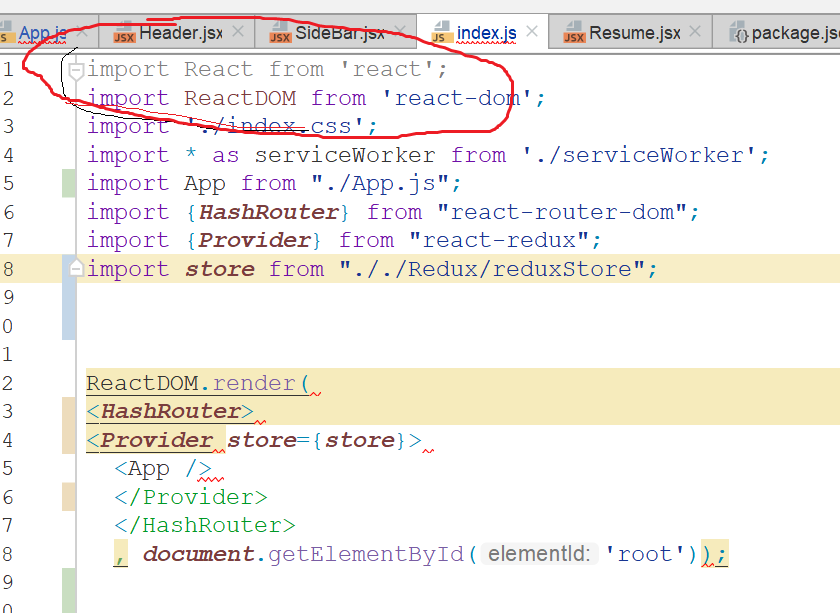The image size is (840, 613).
Task: Click store identifier in import line 8
Action: [x=220, y=269]
